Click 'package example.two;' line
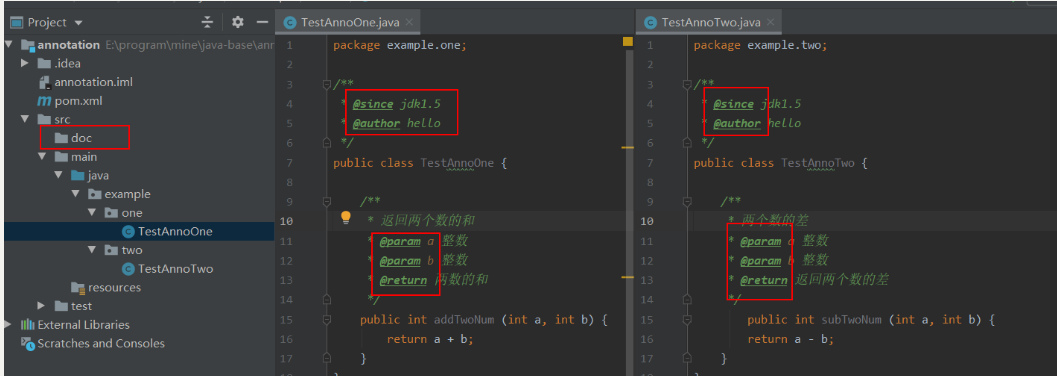The width and height of the screenshot is (1057, 376). [x=760, y=45]
